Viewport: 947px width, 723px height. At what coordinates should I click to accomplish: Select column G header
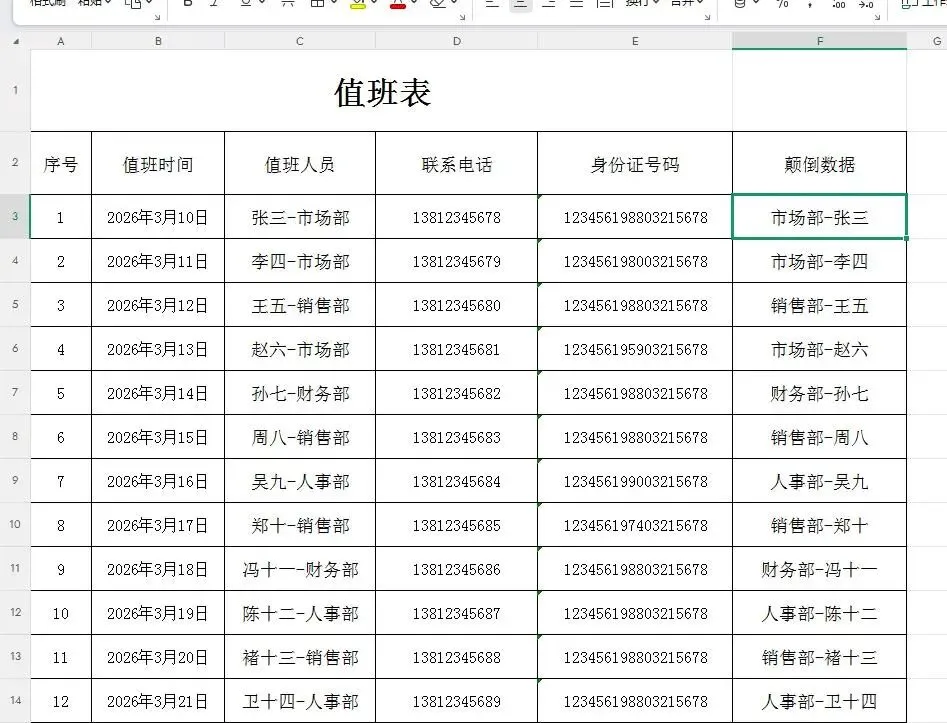927,41
